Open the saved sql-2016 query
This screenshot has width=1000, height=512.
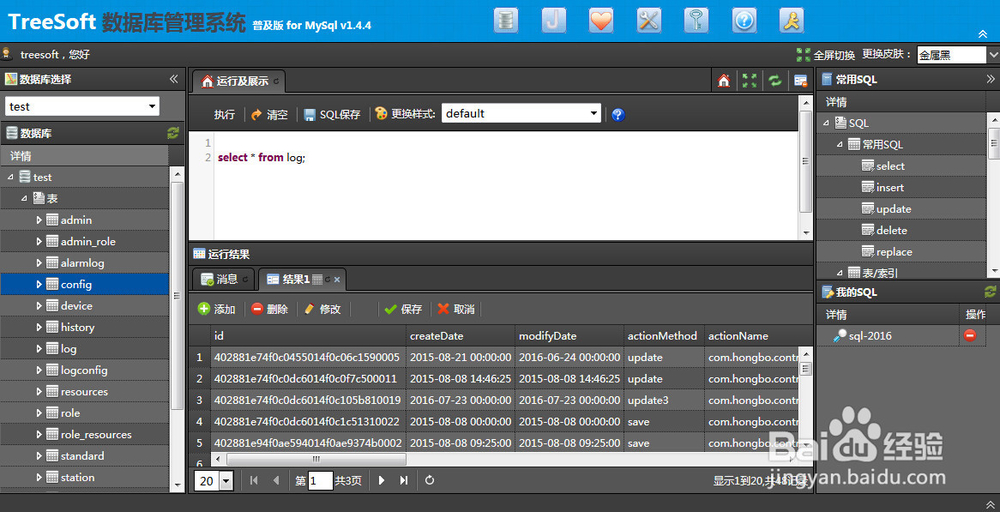pyautogui.click(x=870, y=336)
